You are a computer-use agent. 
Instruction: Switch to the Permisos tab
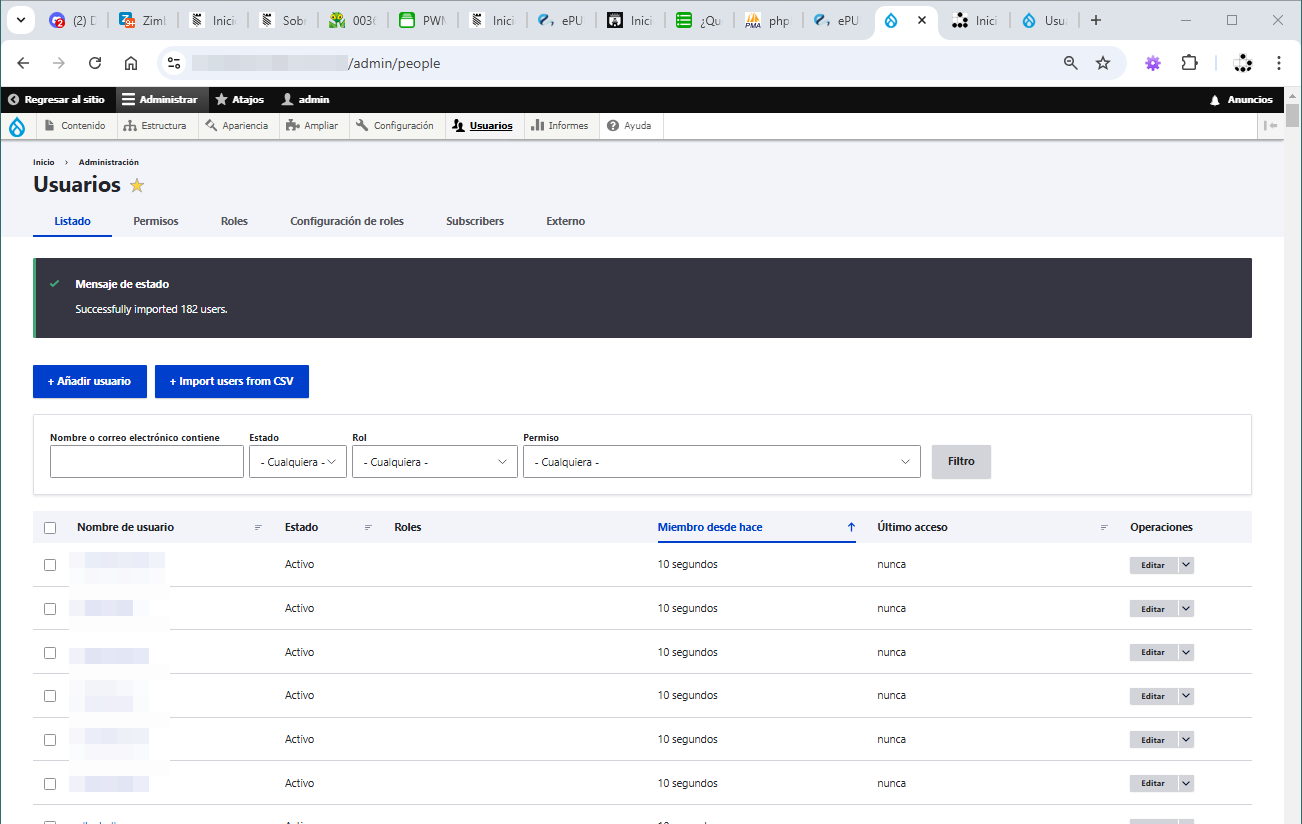[156, 221]
